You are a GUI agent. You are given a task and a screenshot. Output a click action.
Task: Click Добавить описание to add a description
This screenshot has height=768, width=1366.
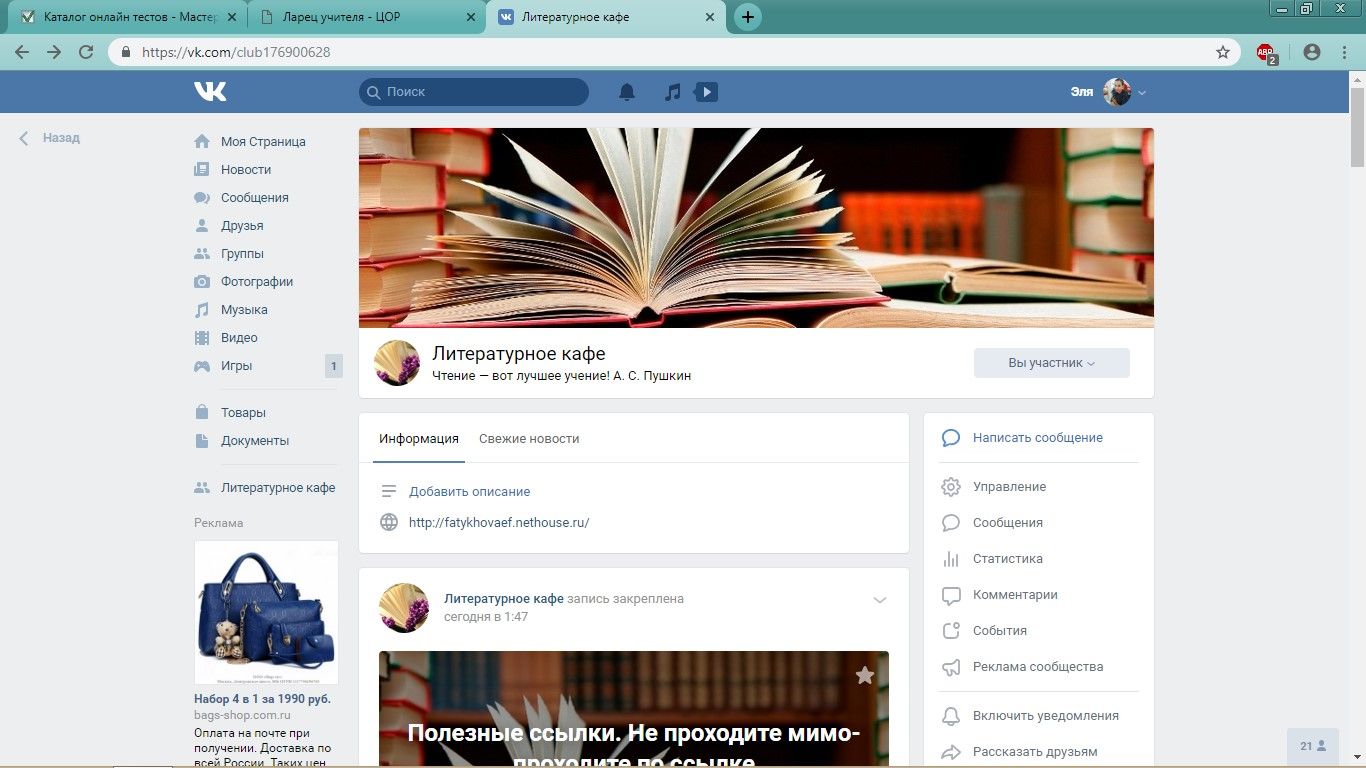coord(469,491)
